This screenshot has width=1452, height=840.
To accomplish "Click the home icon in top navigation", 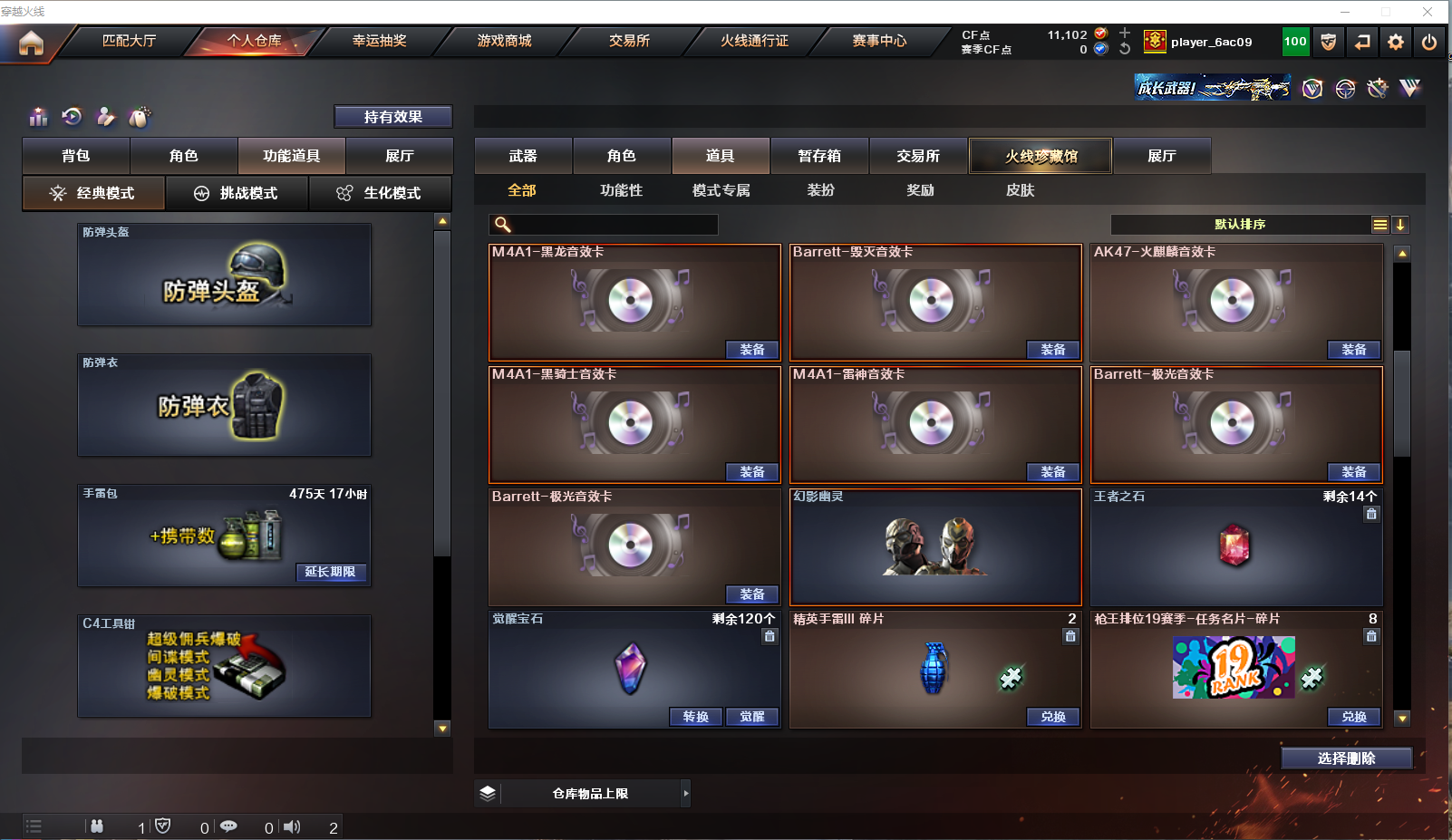I will click(x=31, y=43).
